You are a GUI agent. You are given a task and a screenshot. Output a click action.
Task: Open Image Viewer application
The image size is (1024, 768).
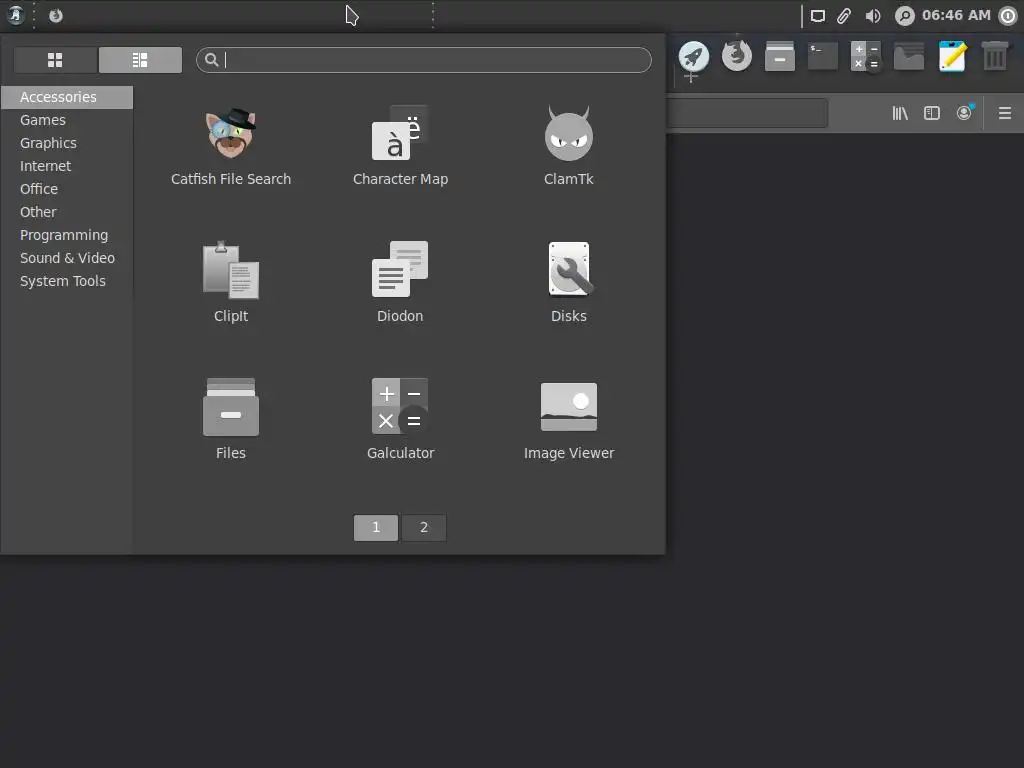(569, 419)
